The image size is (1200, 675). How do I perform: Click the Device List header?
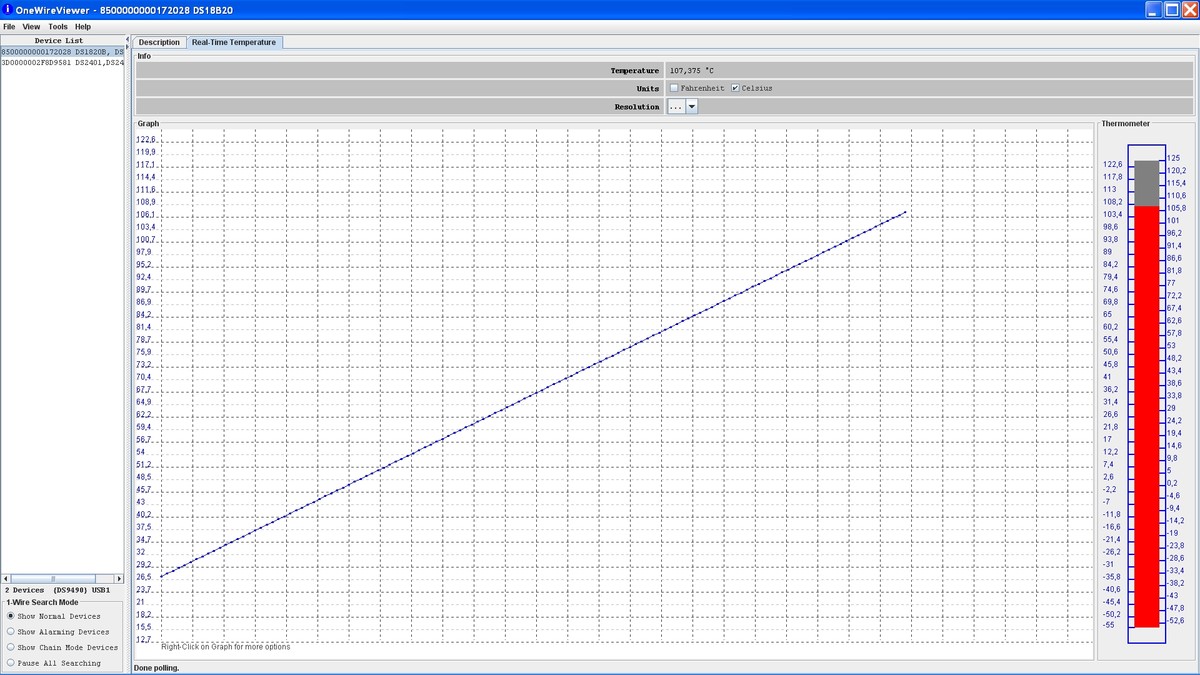coord(59,41)
